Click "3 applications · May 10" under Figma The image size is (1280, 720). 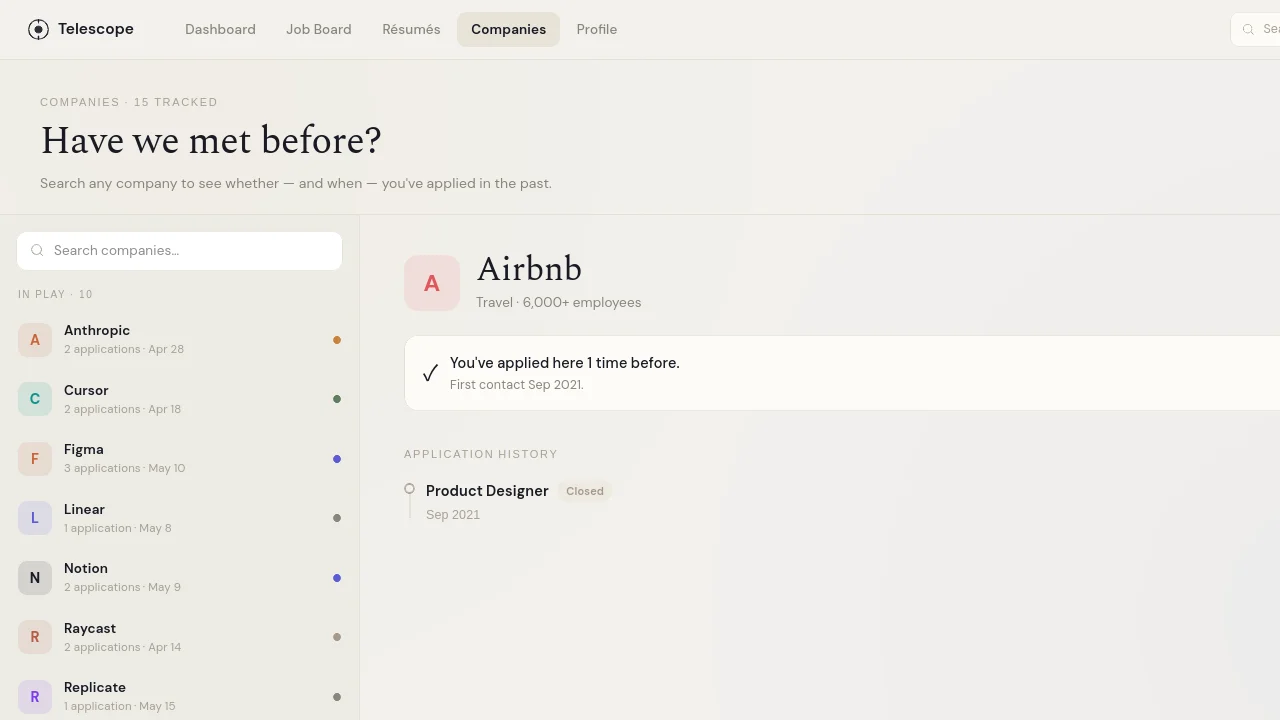[x=124, y=469]
